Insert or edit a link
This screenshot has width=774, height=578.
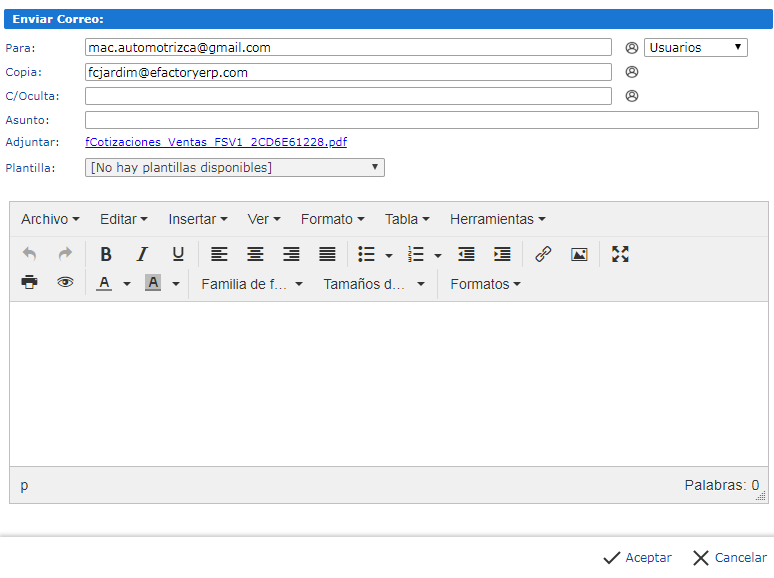click(x=543, y=254)
